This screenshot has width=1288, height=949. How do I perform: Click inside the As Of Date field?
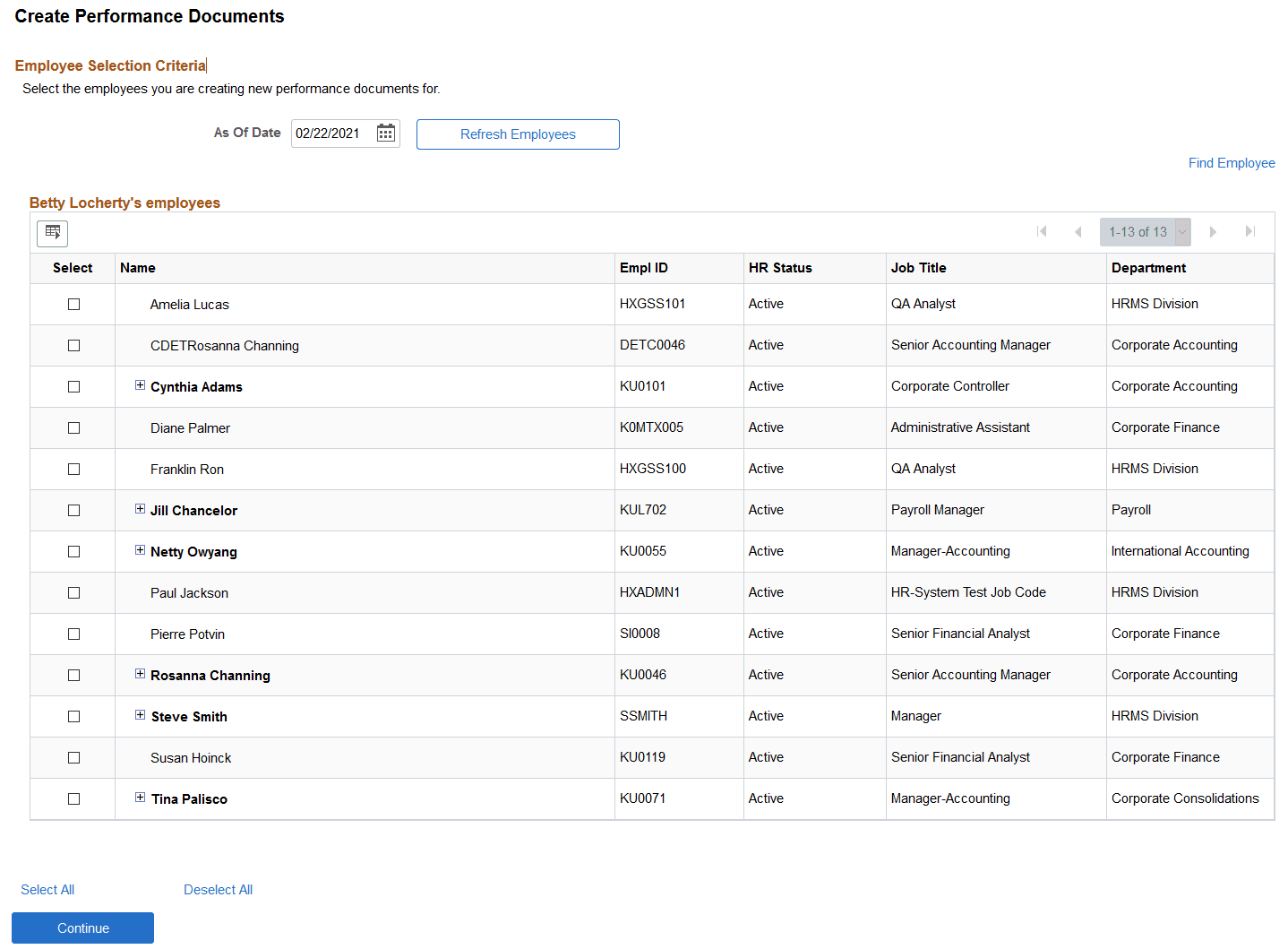pos(336,133)
